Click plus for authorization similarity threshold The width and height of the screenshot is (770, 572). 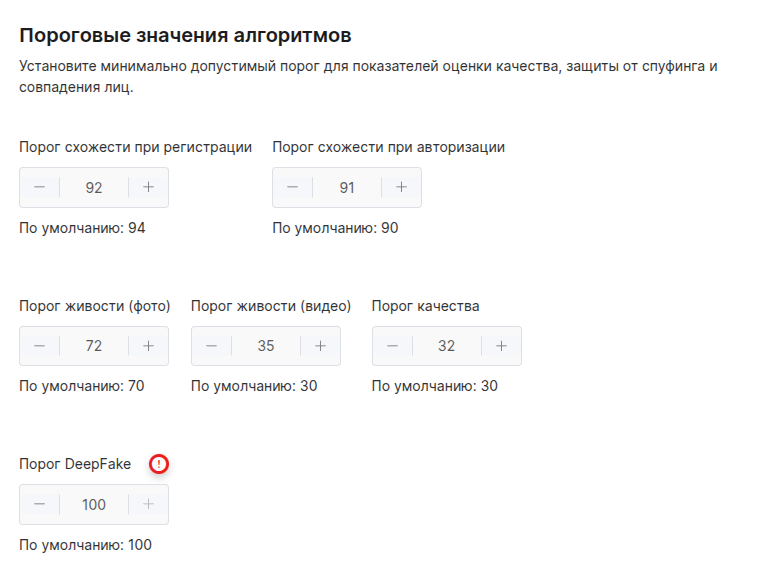coord(401,187)
